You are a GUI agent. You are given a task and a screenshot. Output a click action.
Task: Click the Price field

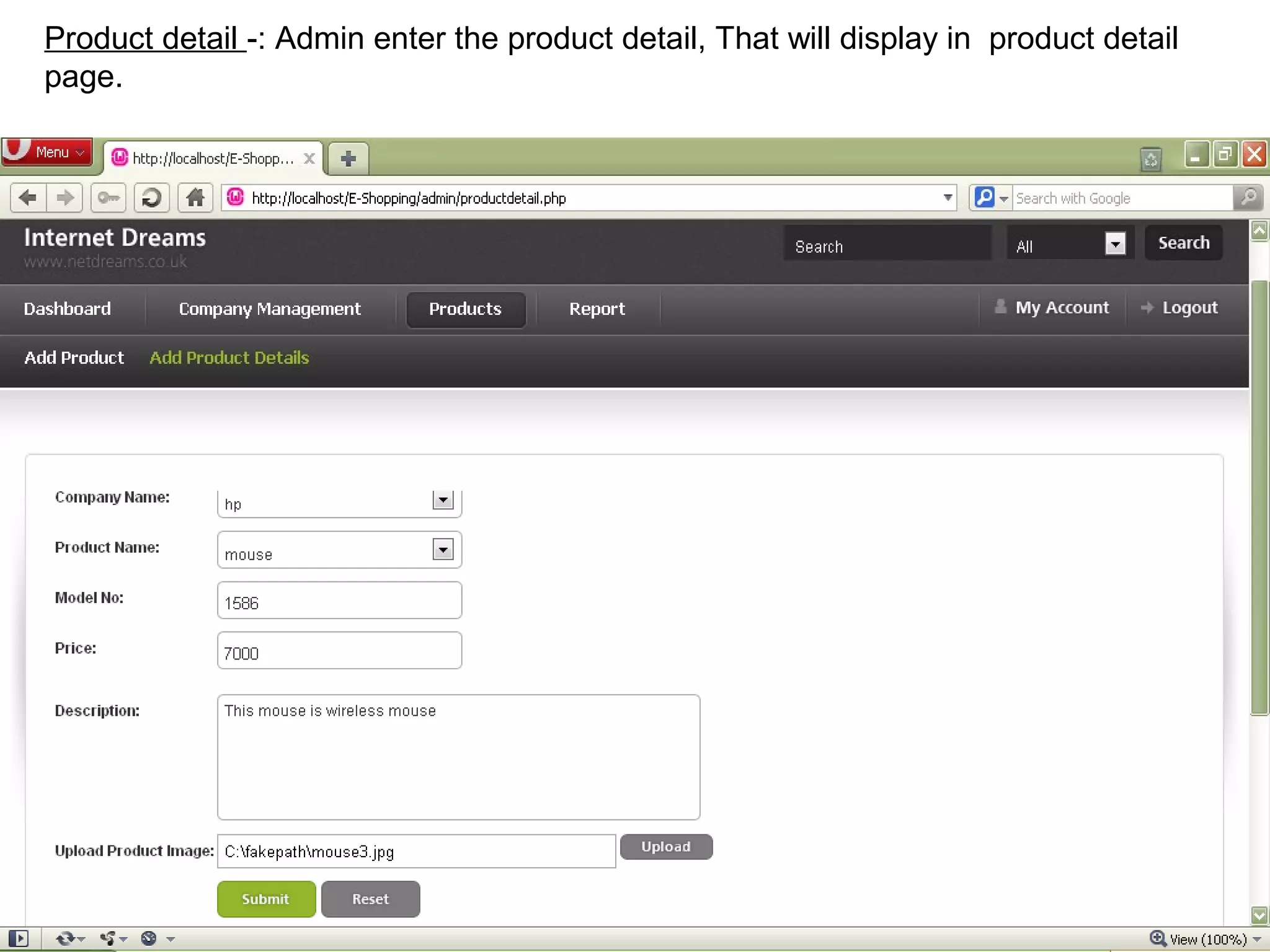pyautogui.click(x=340, y=650)
